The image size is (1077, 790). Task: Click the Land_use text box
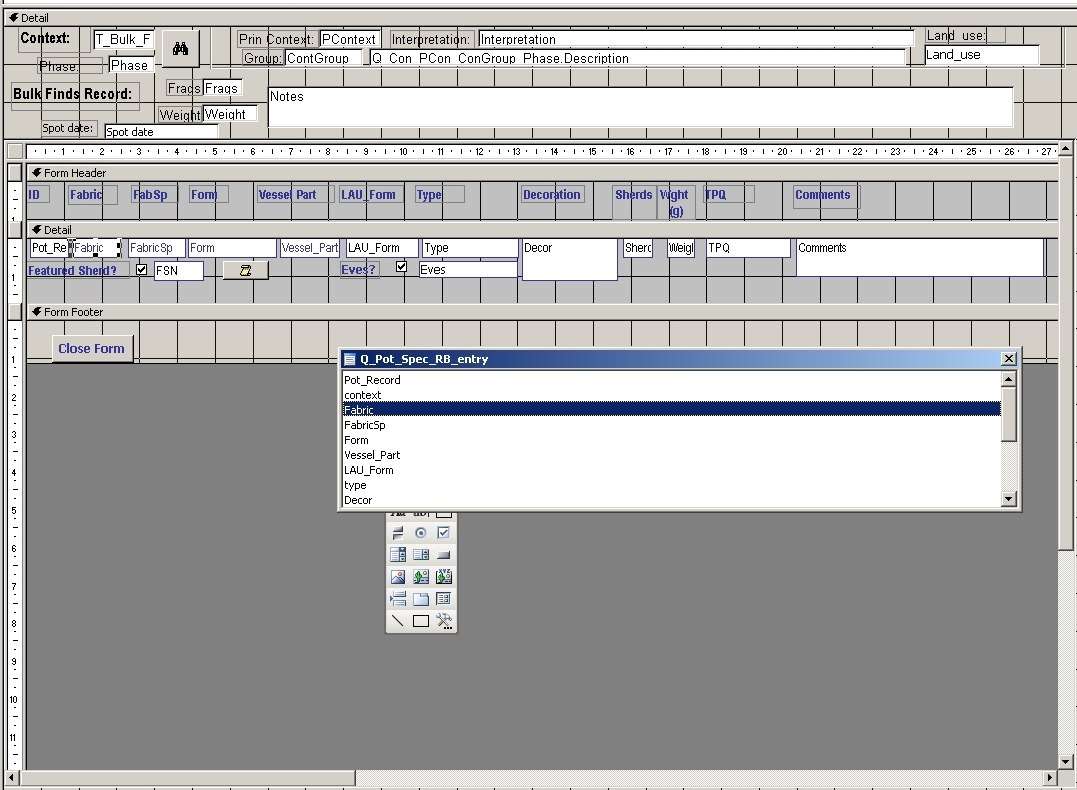point(981,55)
